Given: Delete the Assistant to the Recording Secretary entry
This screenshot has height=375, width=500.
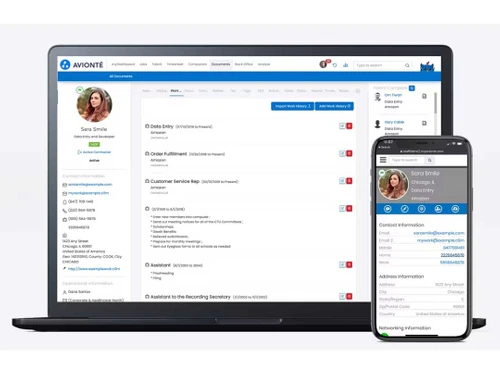Looking at the screenshot, I should coord(349,296).
